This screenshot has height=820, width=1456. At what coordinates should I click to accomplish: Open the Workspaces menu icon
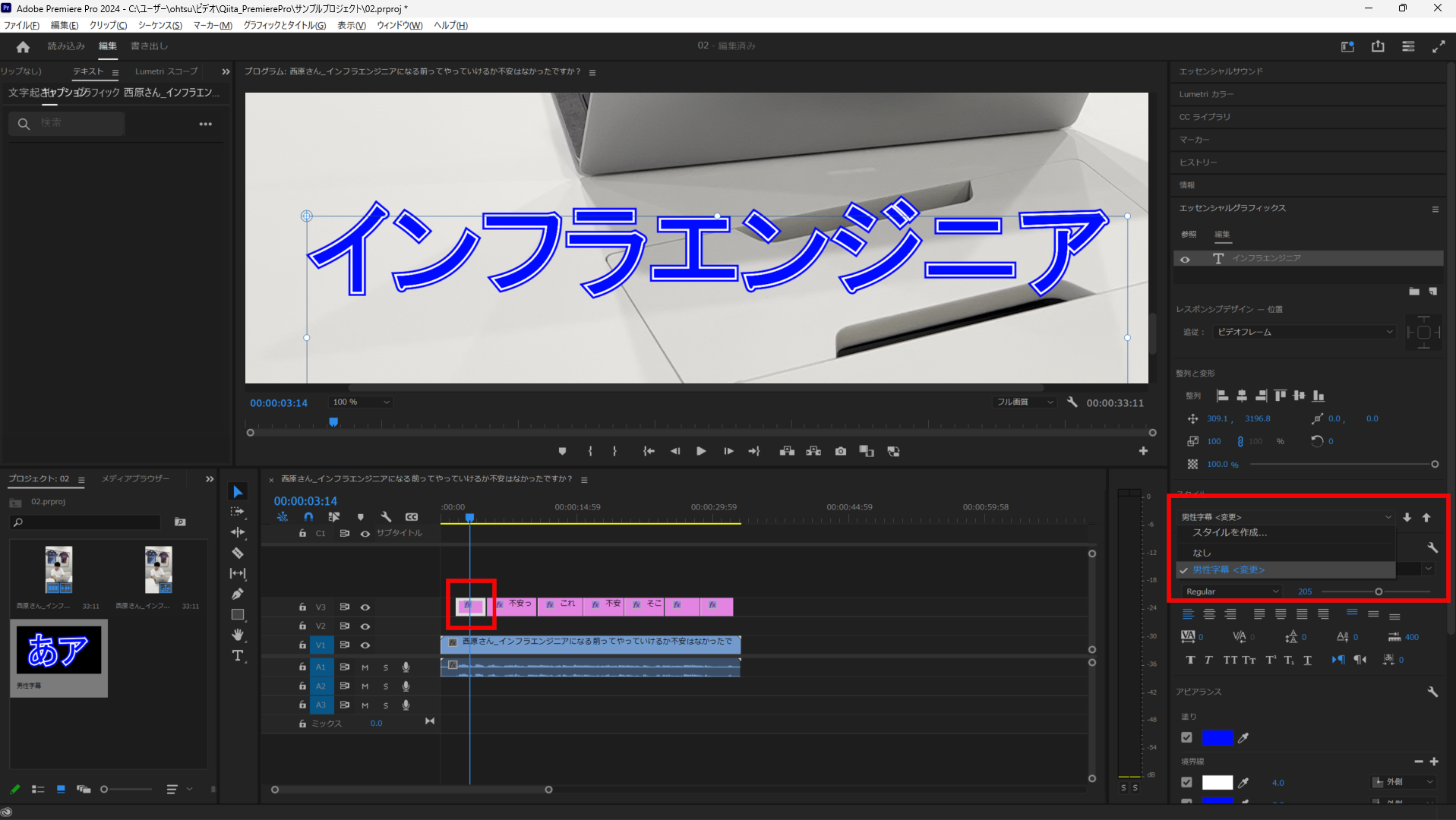coord(1408,46)
